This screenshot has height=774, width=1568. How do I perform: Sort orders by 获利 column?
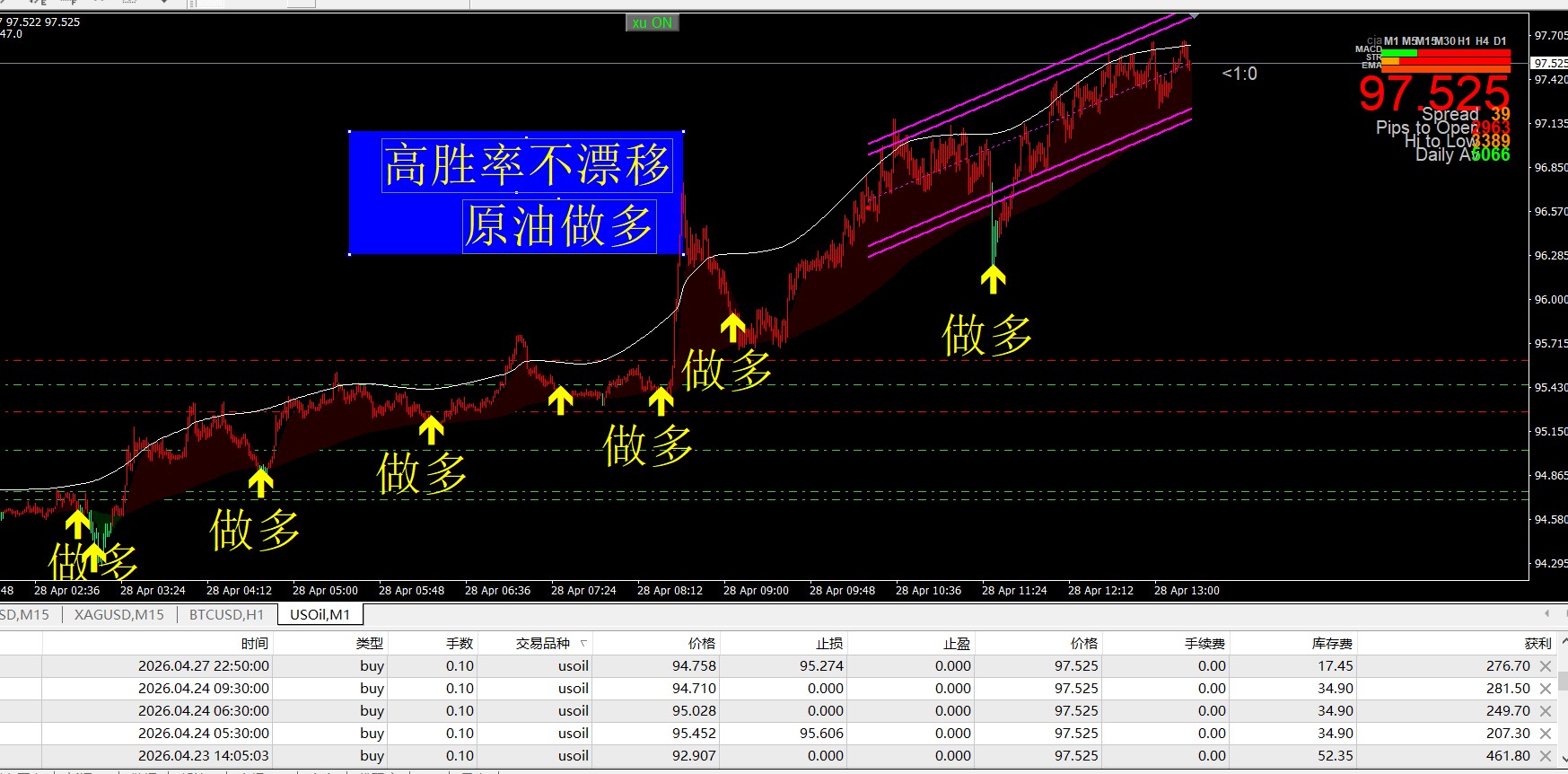(x=1537, y=643)
